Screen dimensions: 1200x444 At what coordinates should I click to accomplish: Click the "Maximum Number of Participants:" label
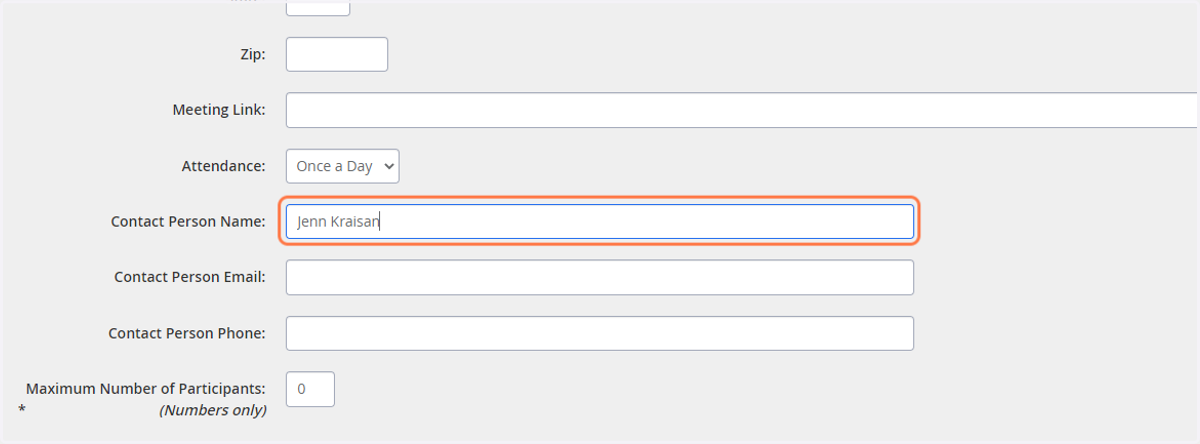click(146, 388)
